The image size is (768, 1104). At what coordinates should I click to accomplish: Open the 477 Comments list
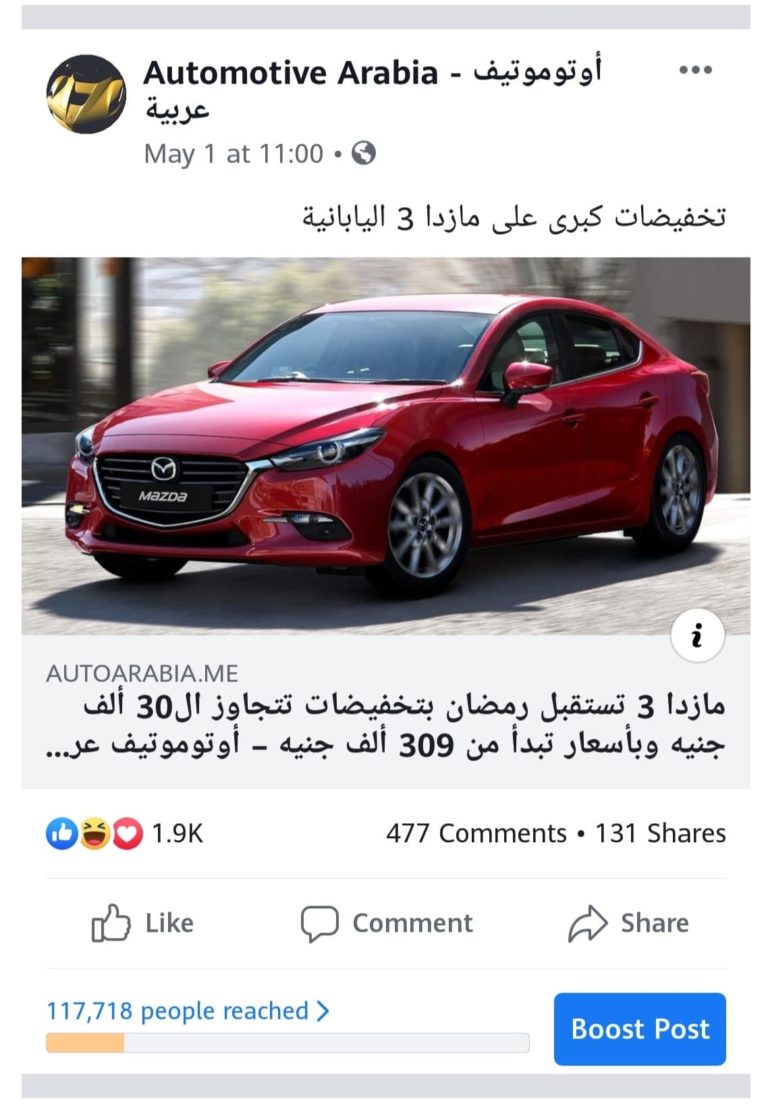coord(476,834)
